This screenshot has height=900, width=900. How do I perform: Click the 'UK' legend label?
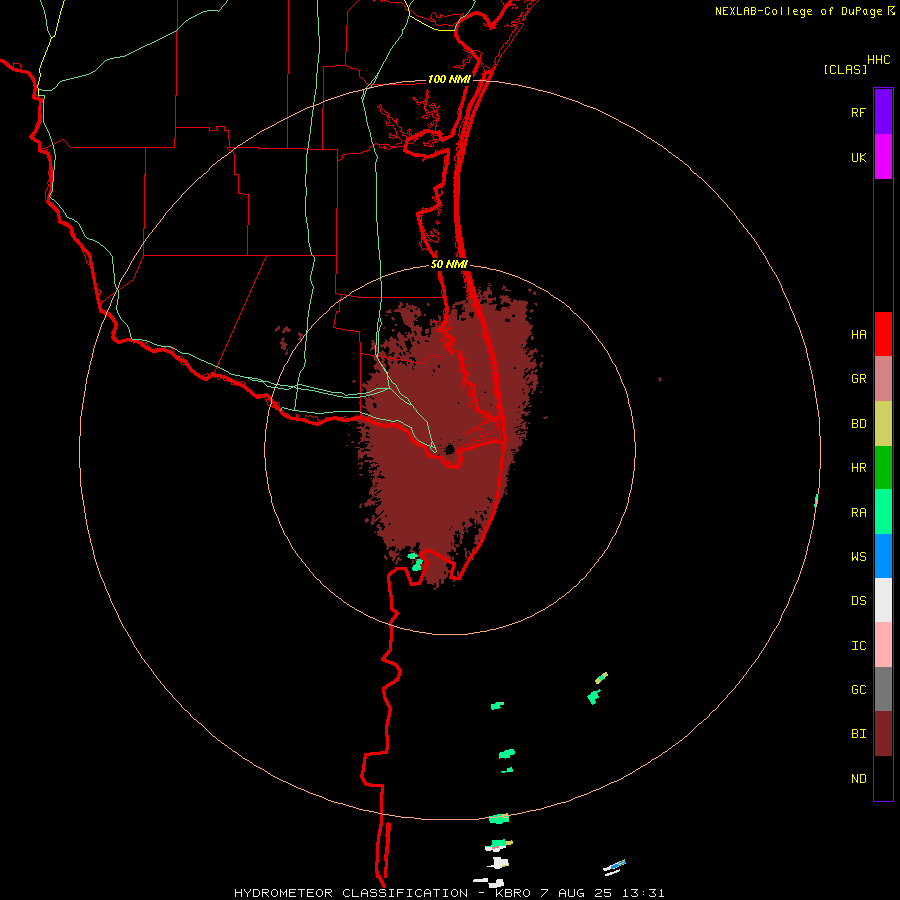pyautogui.click(x=858, y=157)
